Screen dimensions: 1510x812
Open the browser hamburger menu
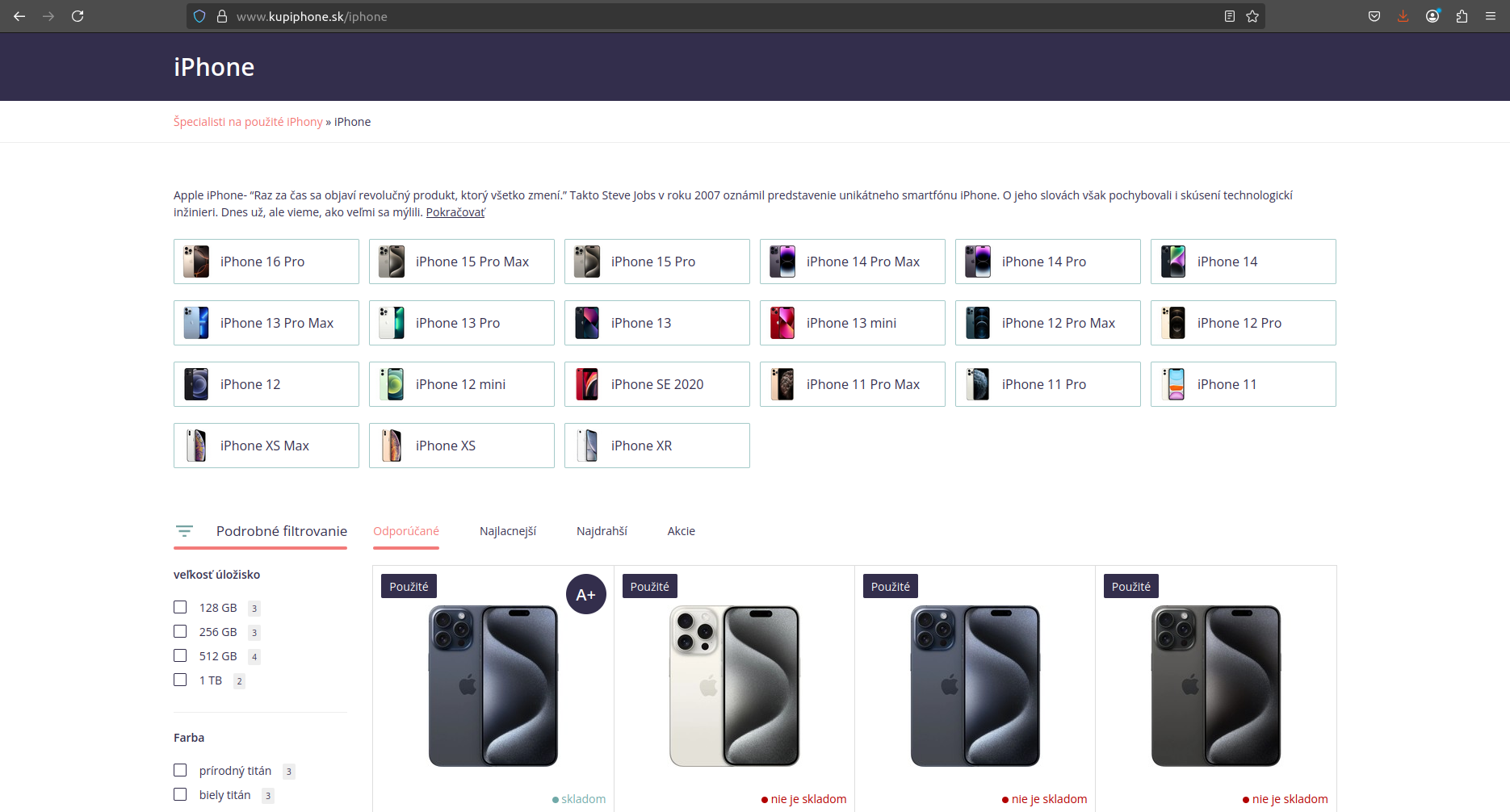(x=1491, y=16)
